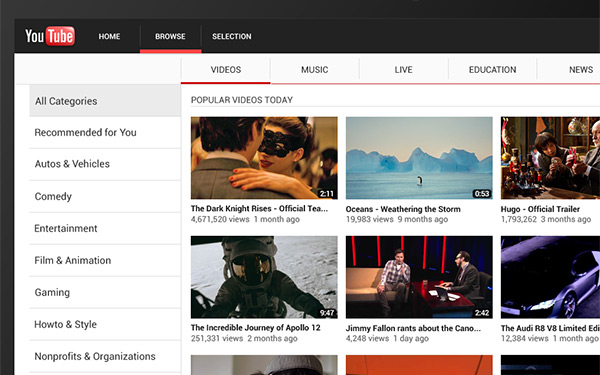600x375 pixels.
Task: Select the BROWSE tab
Action: coord(170,36)
